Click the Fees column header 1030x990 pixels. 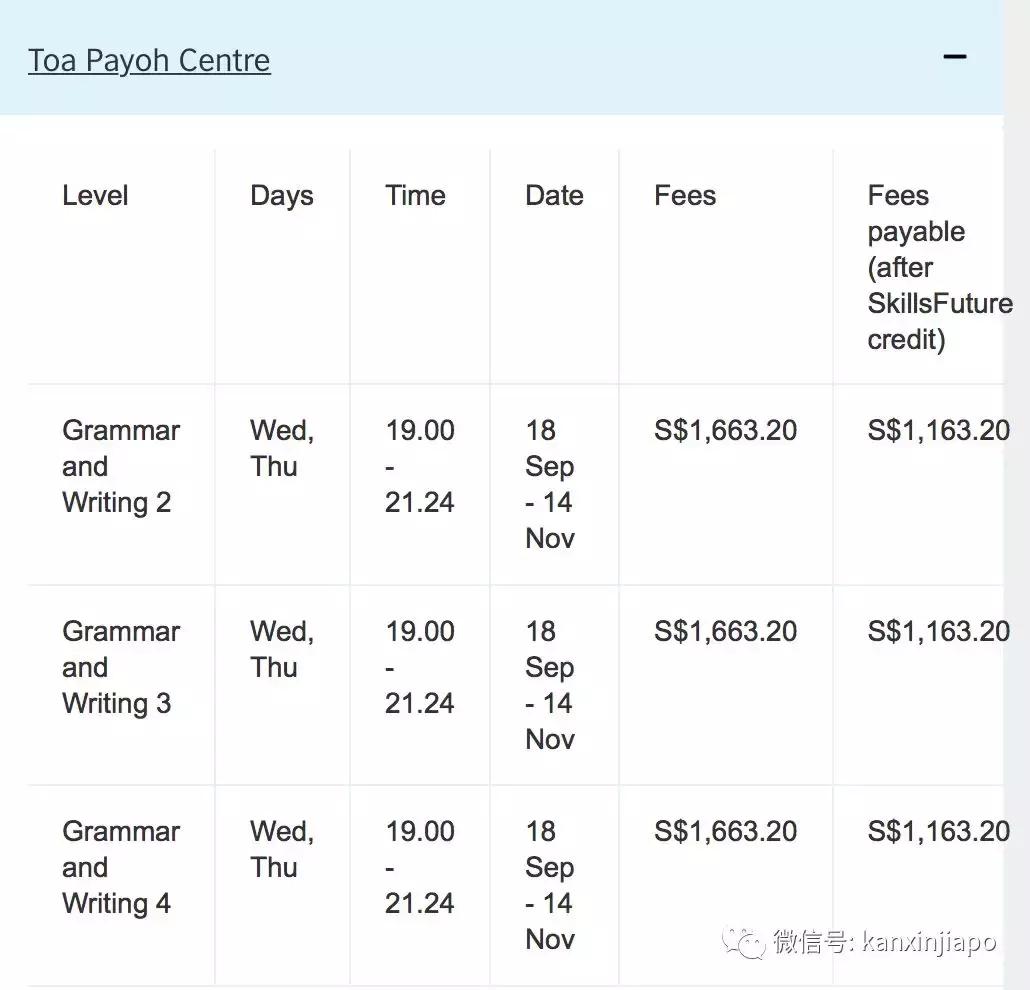(685, 195)
